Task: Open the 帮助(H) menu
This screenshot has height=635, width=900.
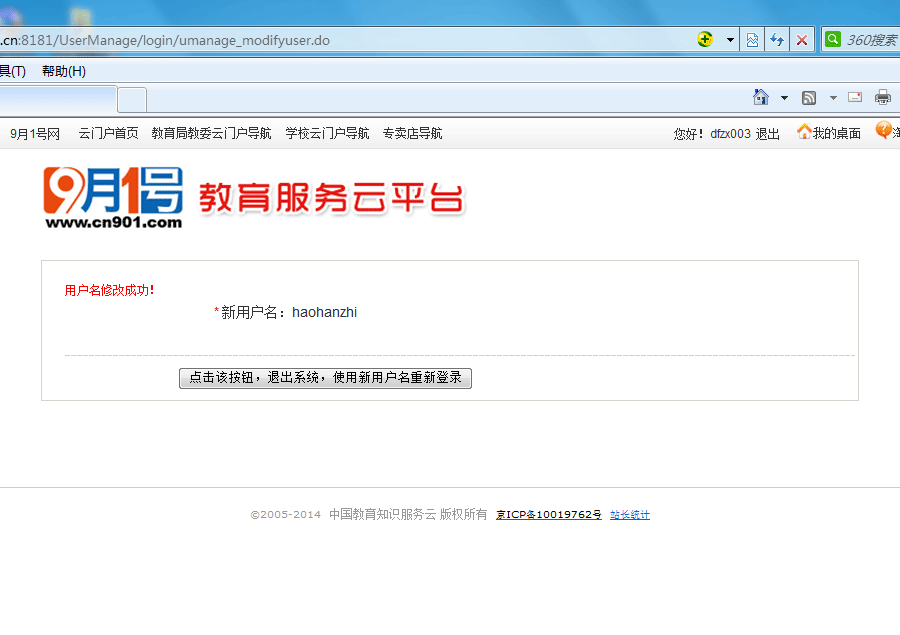Action: 64,71
